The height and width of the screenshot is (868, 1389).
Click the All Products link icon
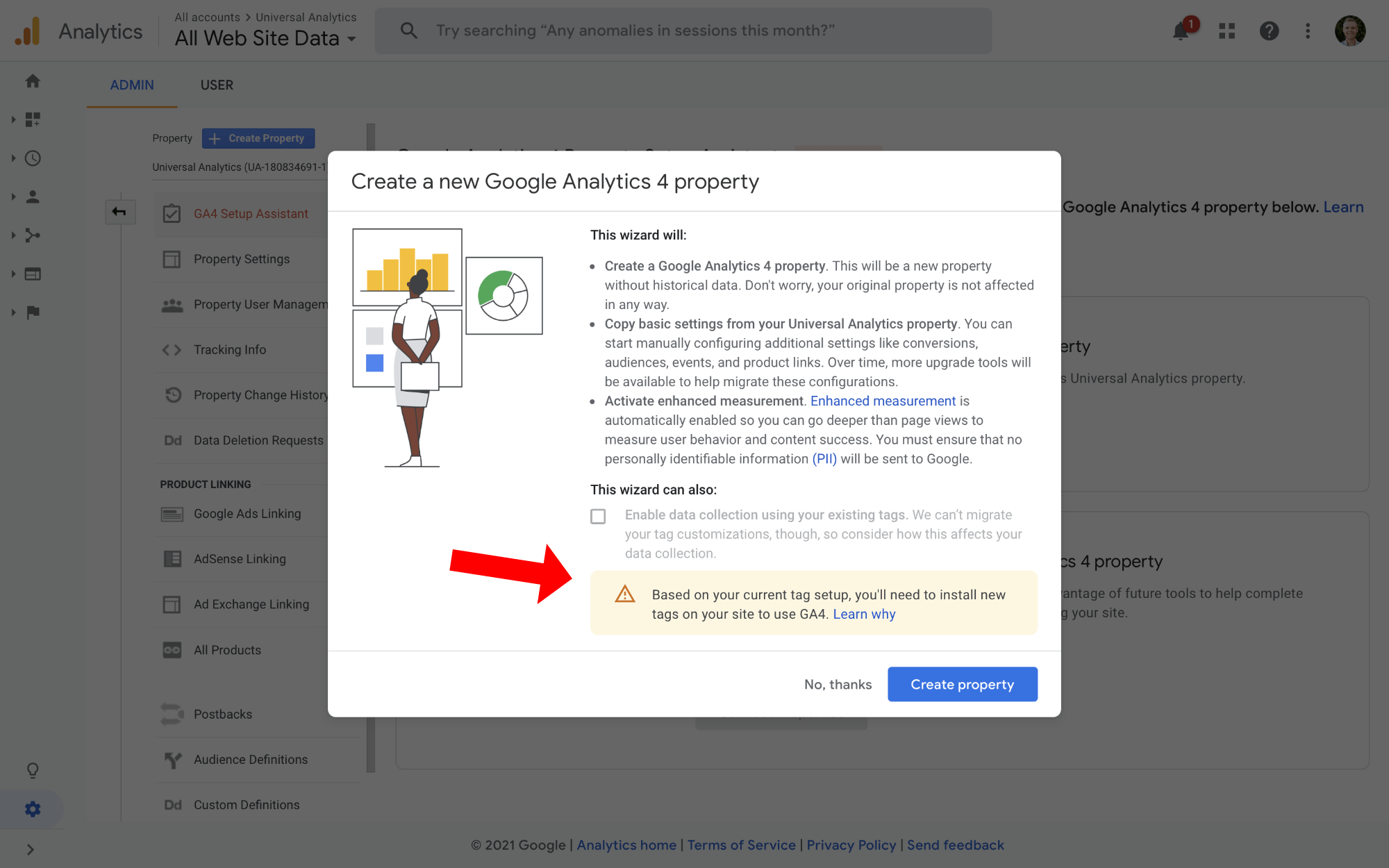click(x=172, y=650)
